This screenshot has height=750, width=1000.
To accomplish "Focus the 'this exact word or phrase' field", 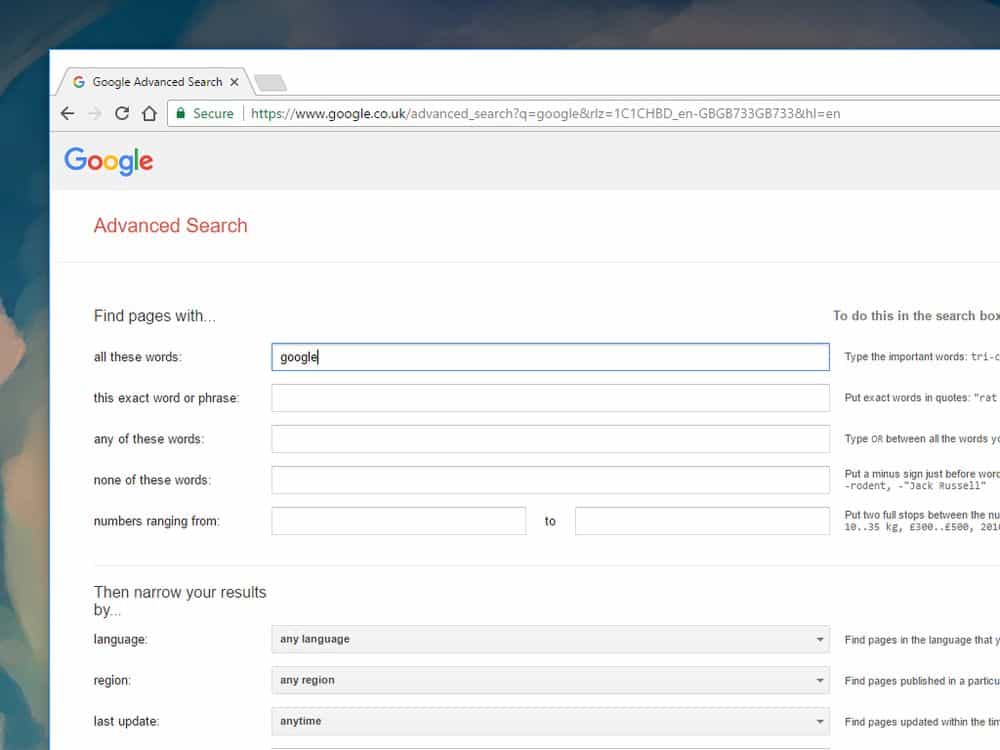I will point(549,398).
